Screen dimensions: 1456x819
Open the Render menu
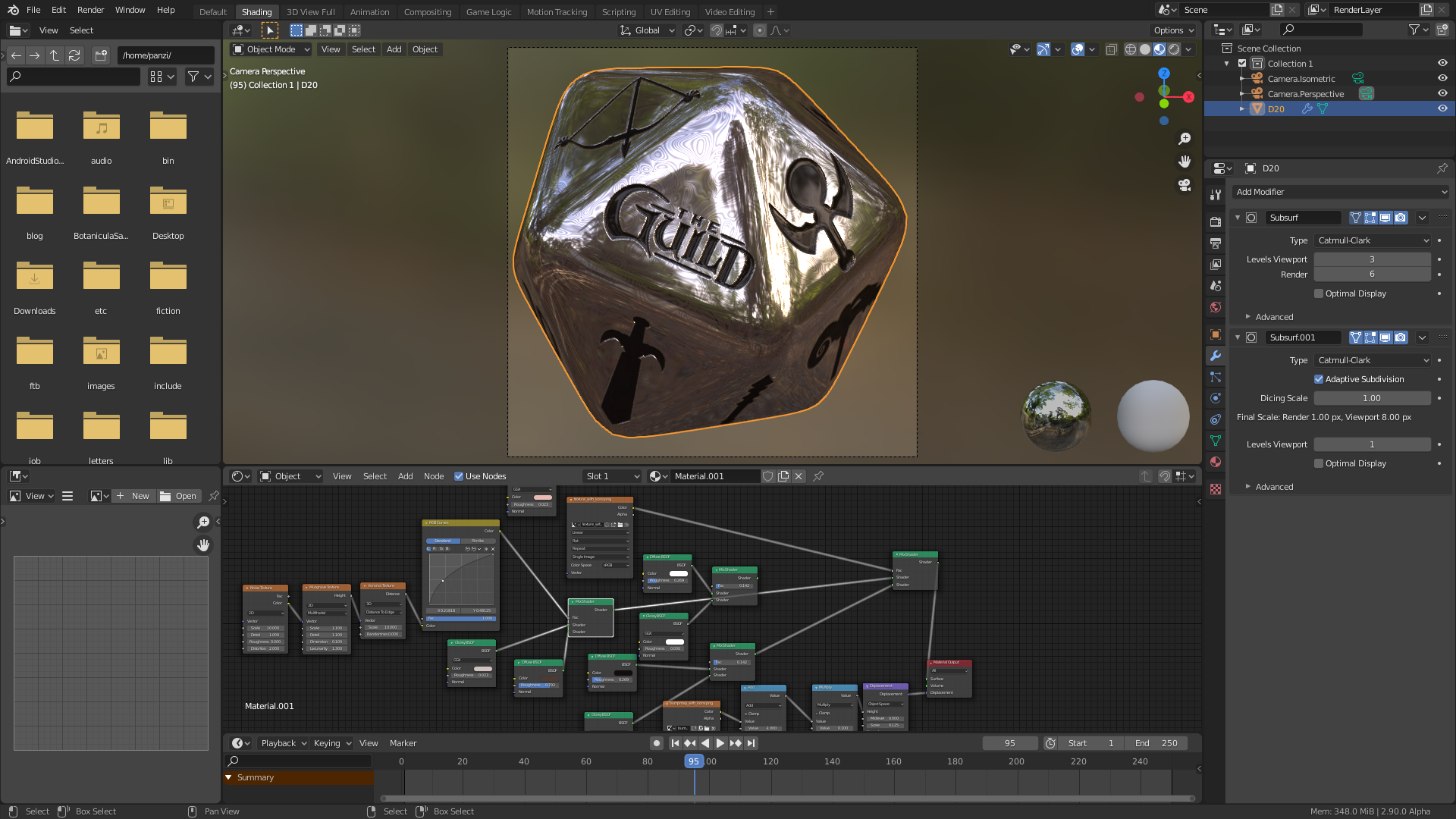[90, 10]
